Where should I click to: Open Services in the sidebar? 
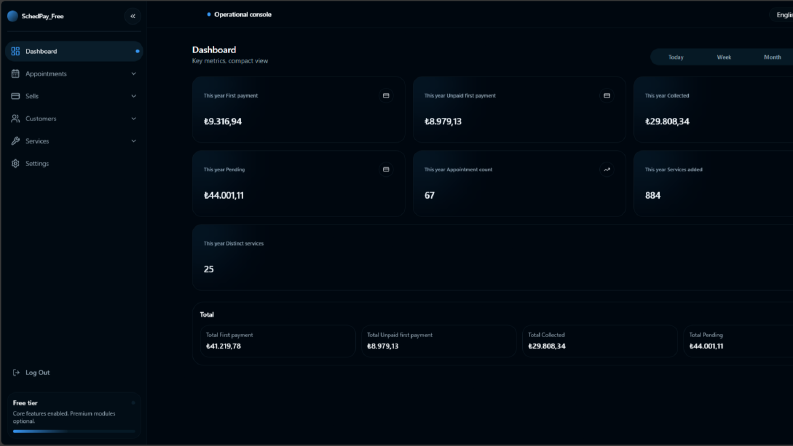click(x=74, y=141)
